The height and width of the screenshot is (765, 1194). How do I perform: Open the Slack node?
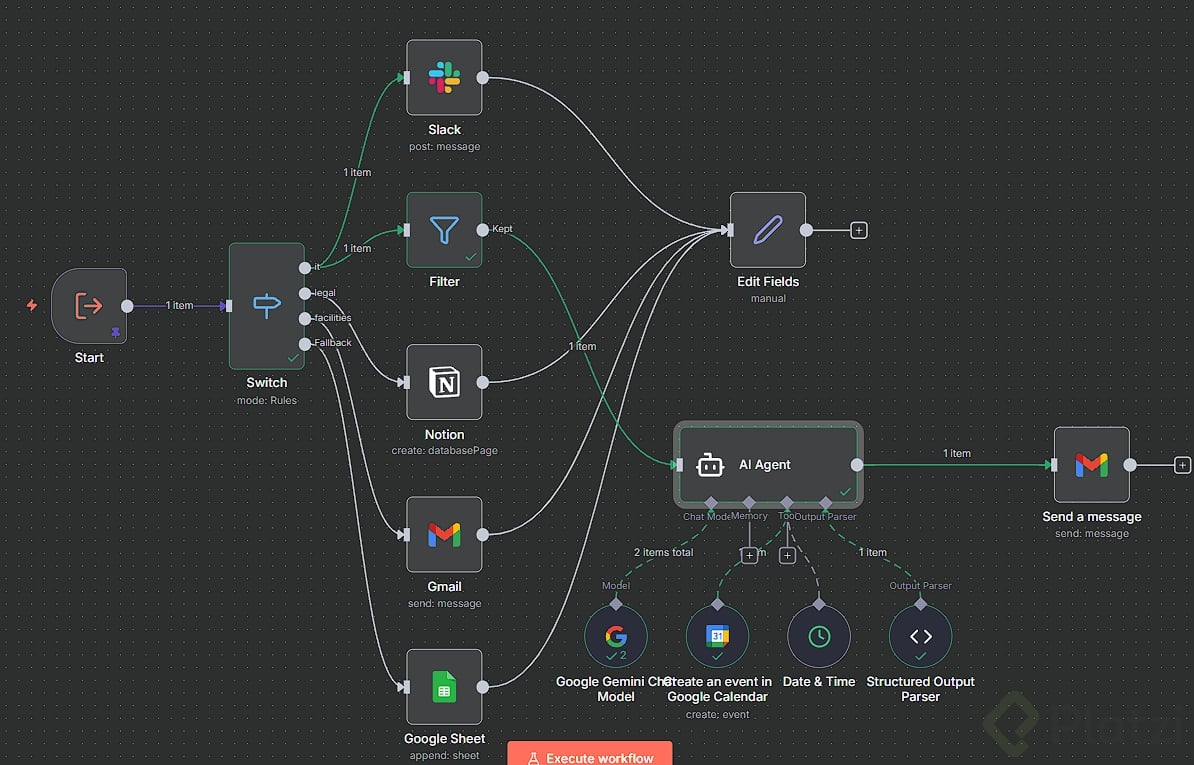click(x=444, y=78)
